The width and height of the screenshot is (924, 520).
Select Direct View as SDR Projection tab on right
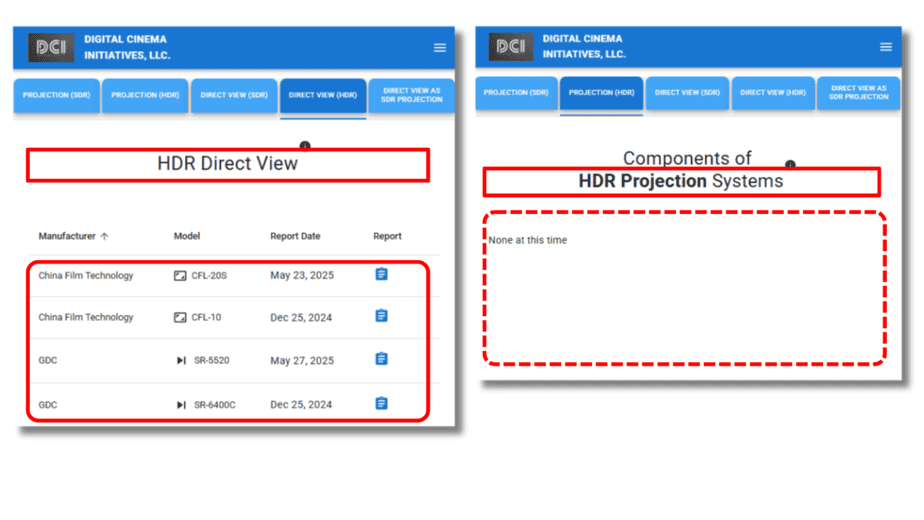(858, 93)
